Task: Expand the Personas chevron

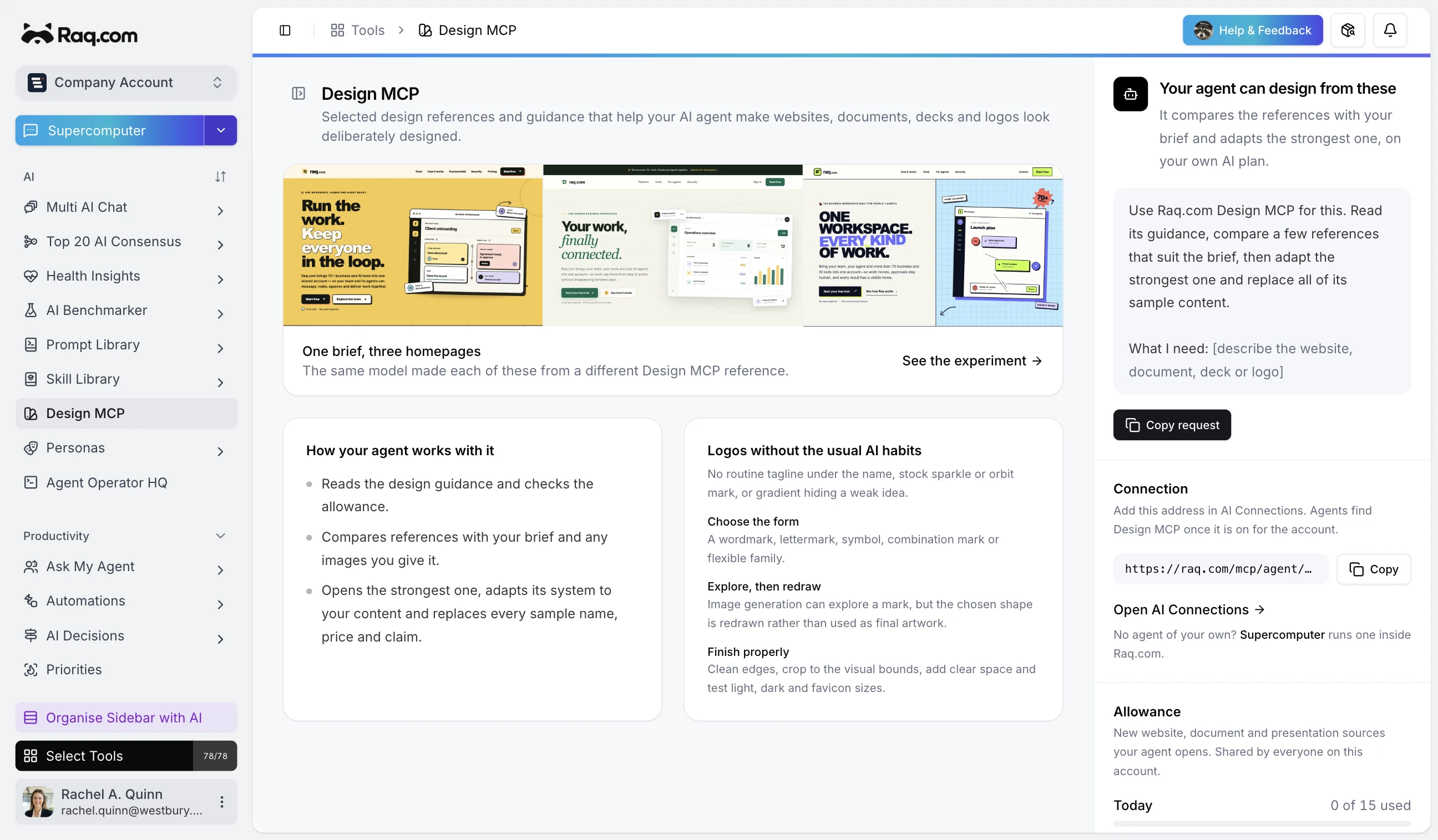Action: coord(220,452)
